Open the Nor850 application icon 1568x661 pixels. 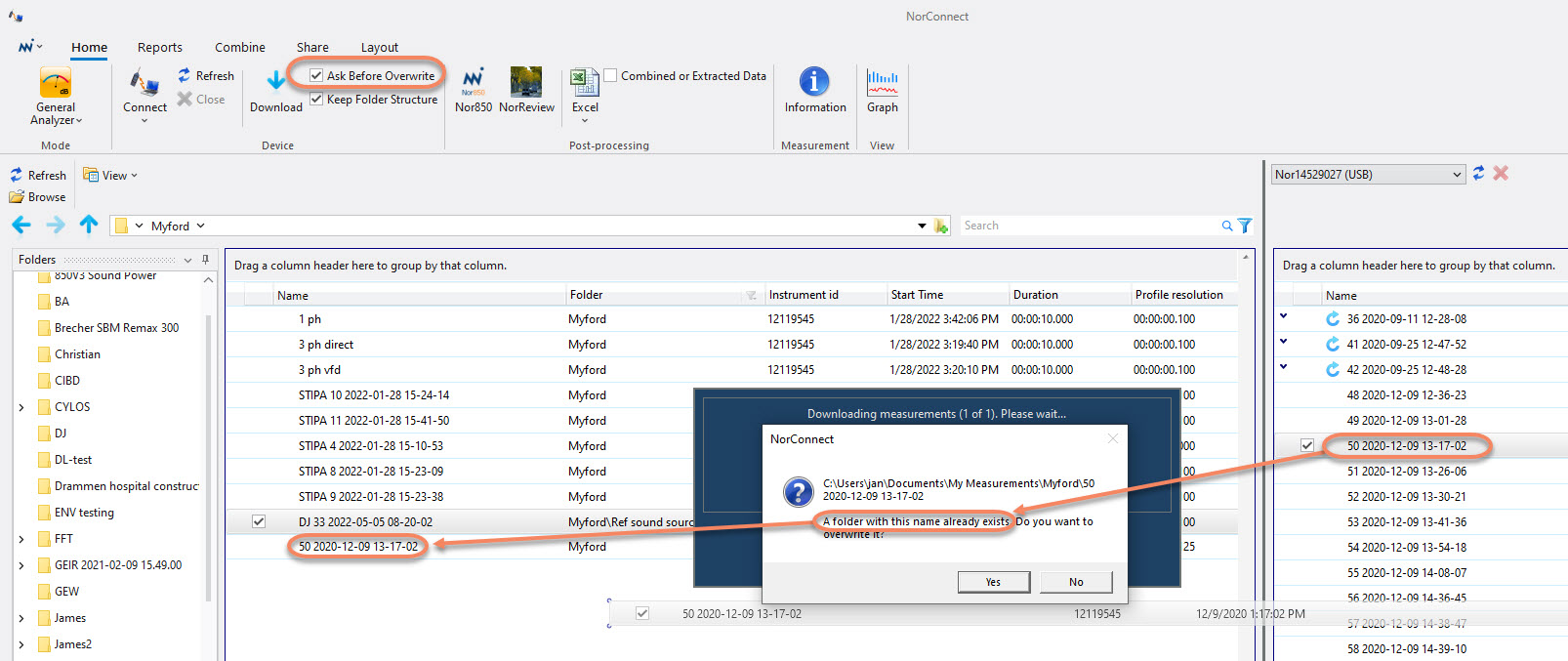474,80
